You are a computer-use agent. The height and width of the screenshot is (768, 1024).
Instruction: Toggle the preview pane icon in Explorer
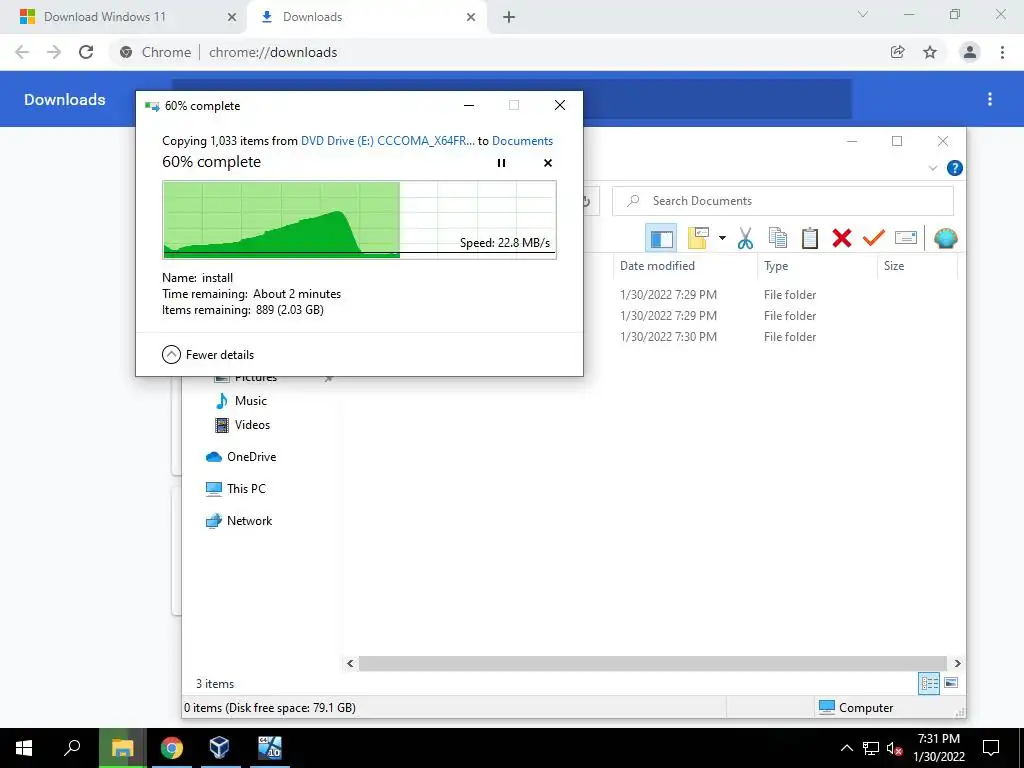click(661, 238)
